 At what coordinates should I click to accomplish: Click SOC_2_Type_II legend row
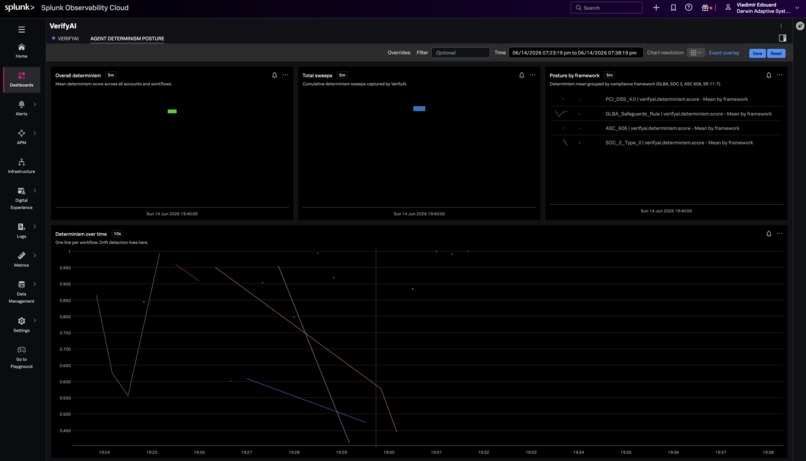point(666,142)
